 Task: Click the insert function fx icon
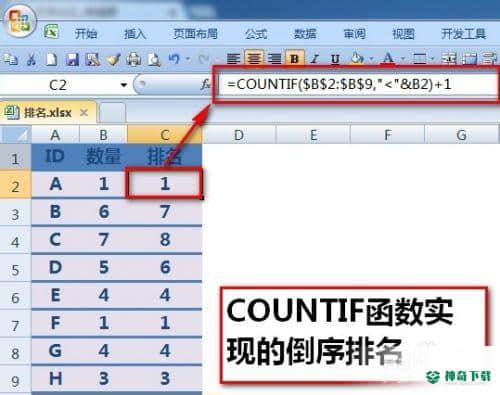(x=205, y=84)
